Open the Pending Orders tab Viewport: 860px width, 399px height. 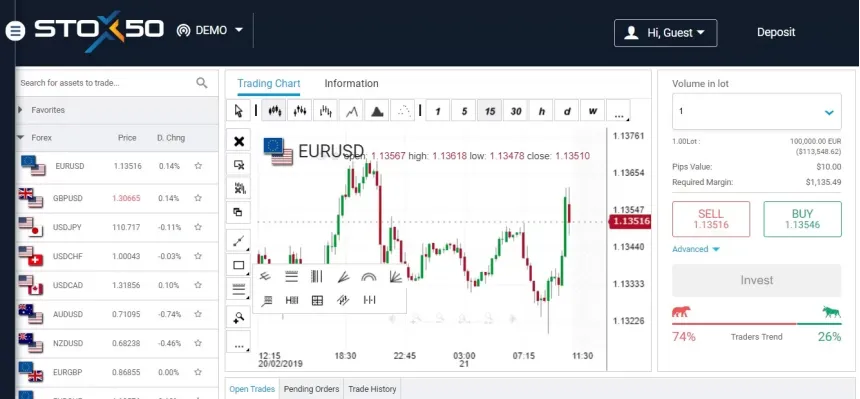[x=311, y=389]
